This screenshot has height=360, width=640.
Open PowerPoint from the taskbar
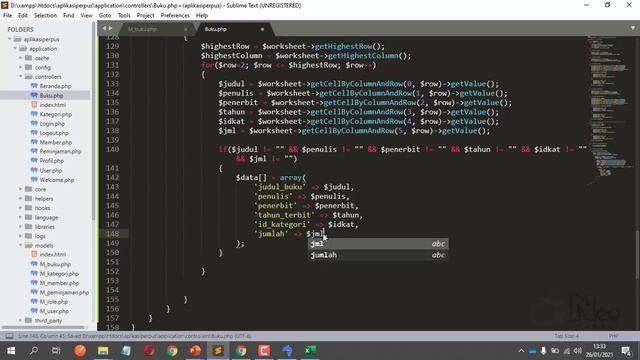(195, 351)
